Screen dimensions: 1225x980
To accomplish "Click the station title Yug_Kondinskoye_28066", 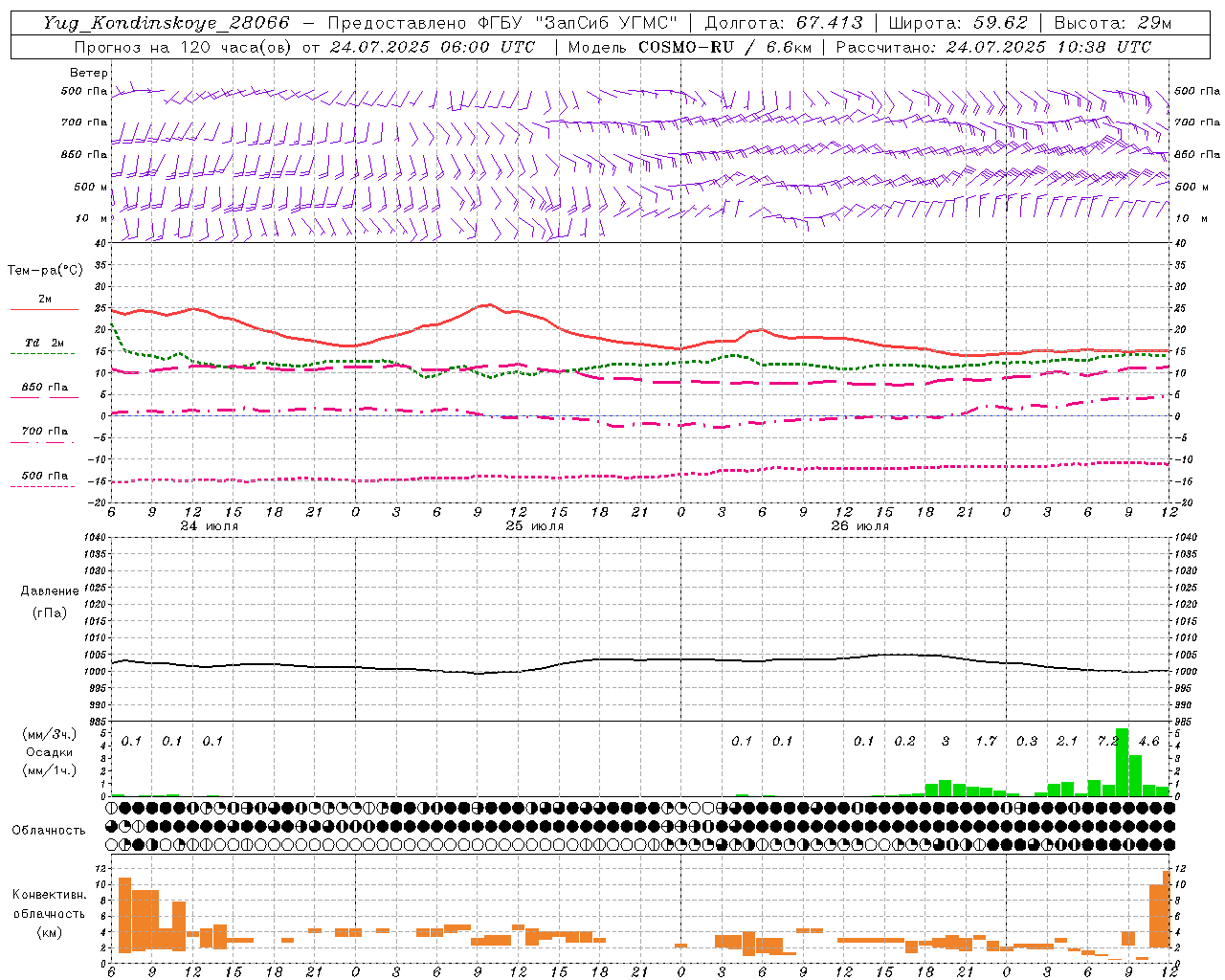I will click(x=166, y=23).
